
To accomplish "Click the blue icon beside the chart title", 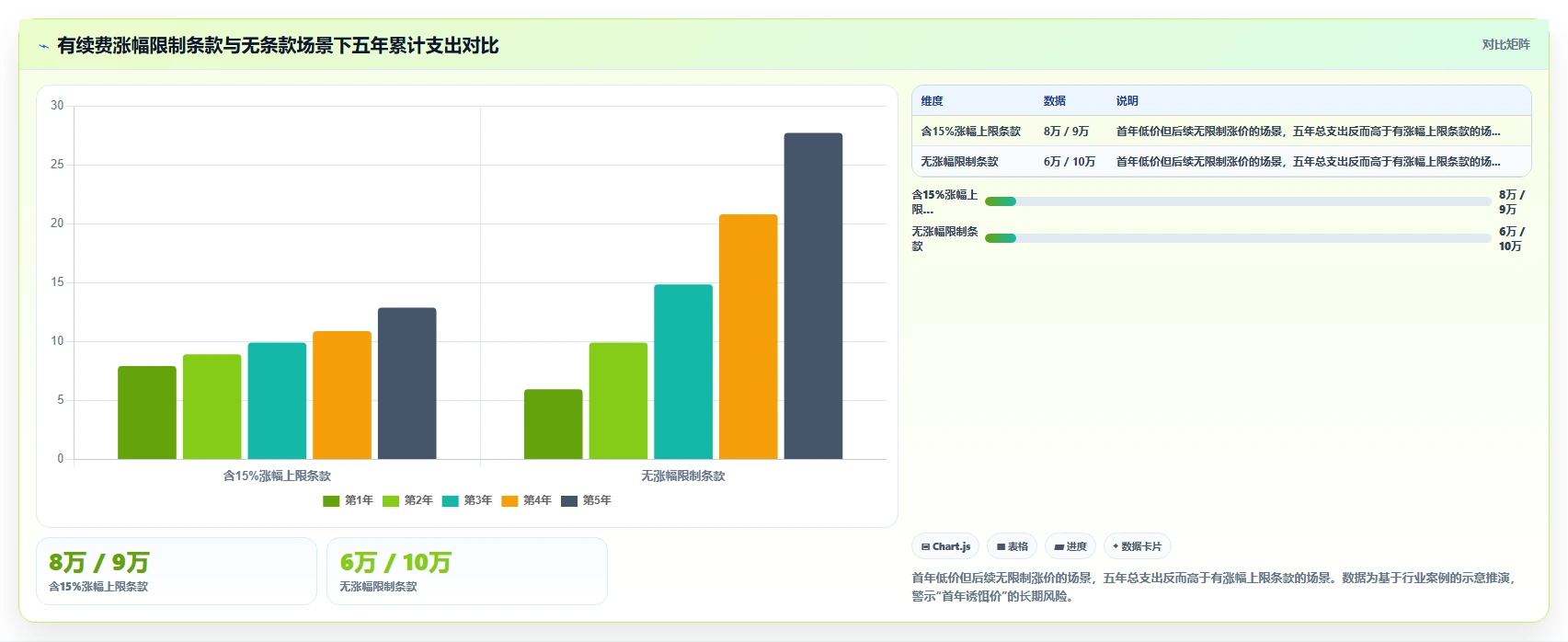I will 43,46.
